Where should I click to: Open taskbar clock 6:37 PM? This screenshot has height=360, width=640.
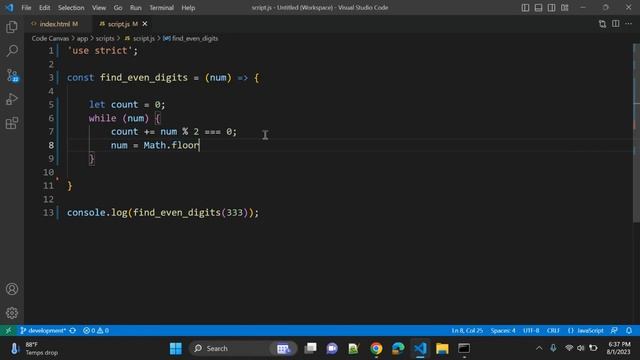pos(618,348)
